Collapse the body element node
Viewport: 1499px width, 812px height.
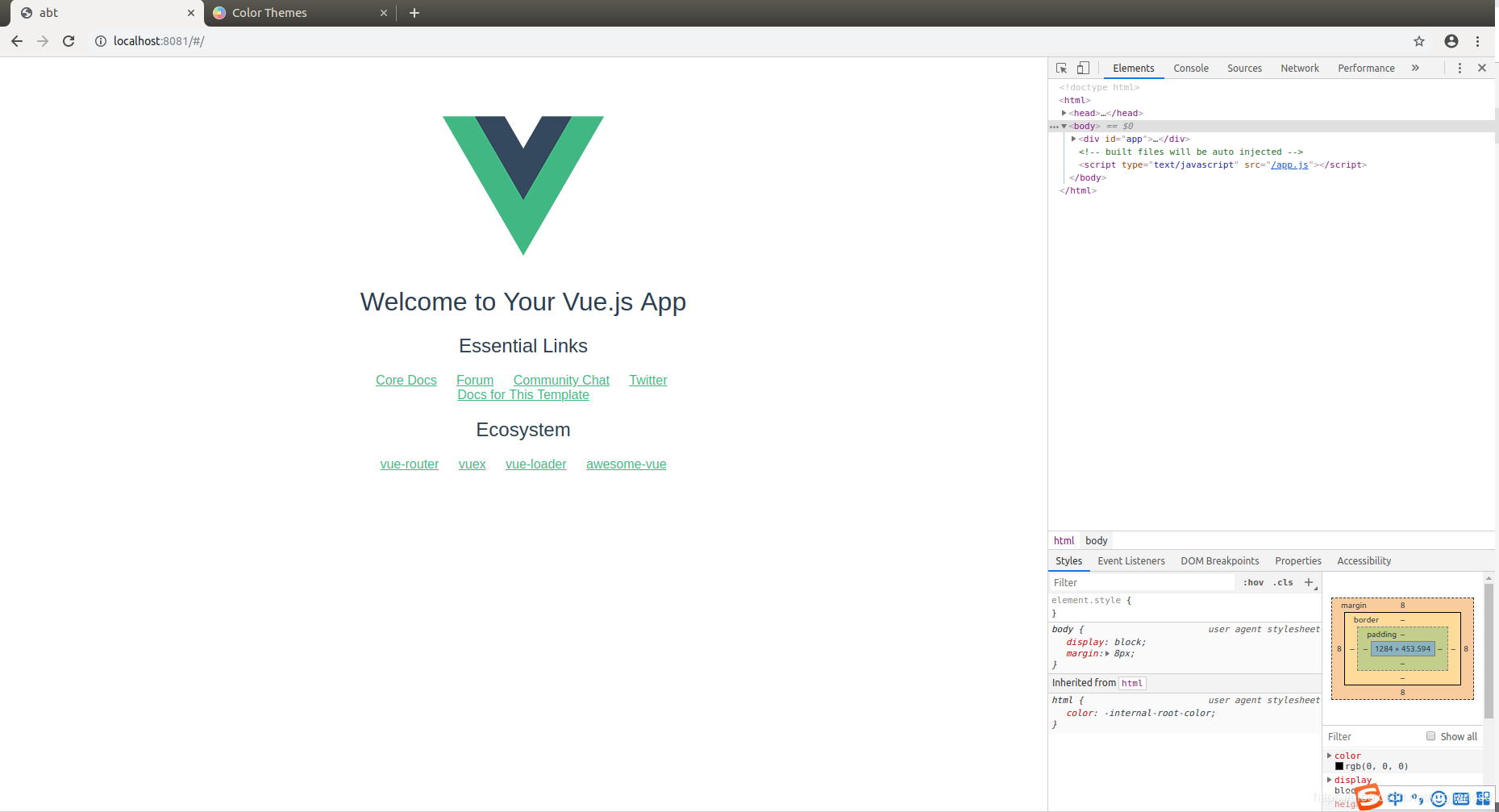(1064, 126)
